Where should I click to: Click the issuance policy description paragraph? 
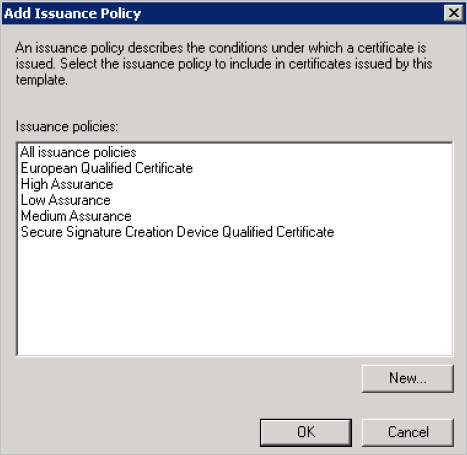coord(224,64)
